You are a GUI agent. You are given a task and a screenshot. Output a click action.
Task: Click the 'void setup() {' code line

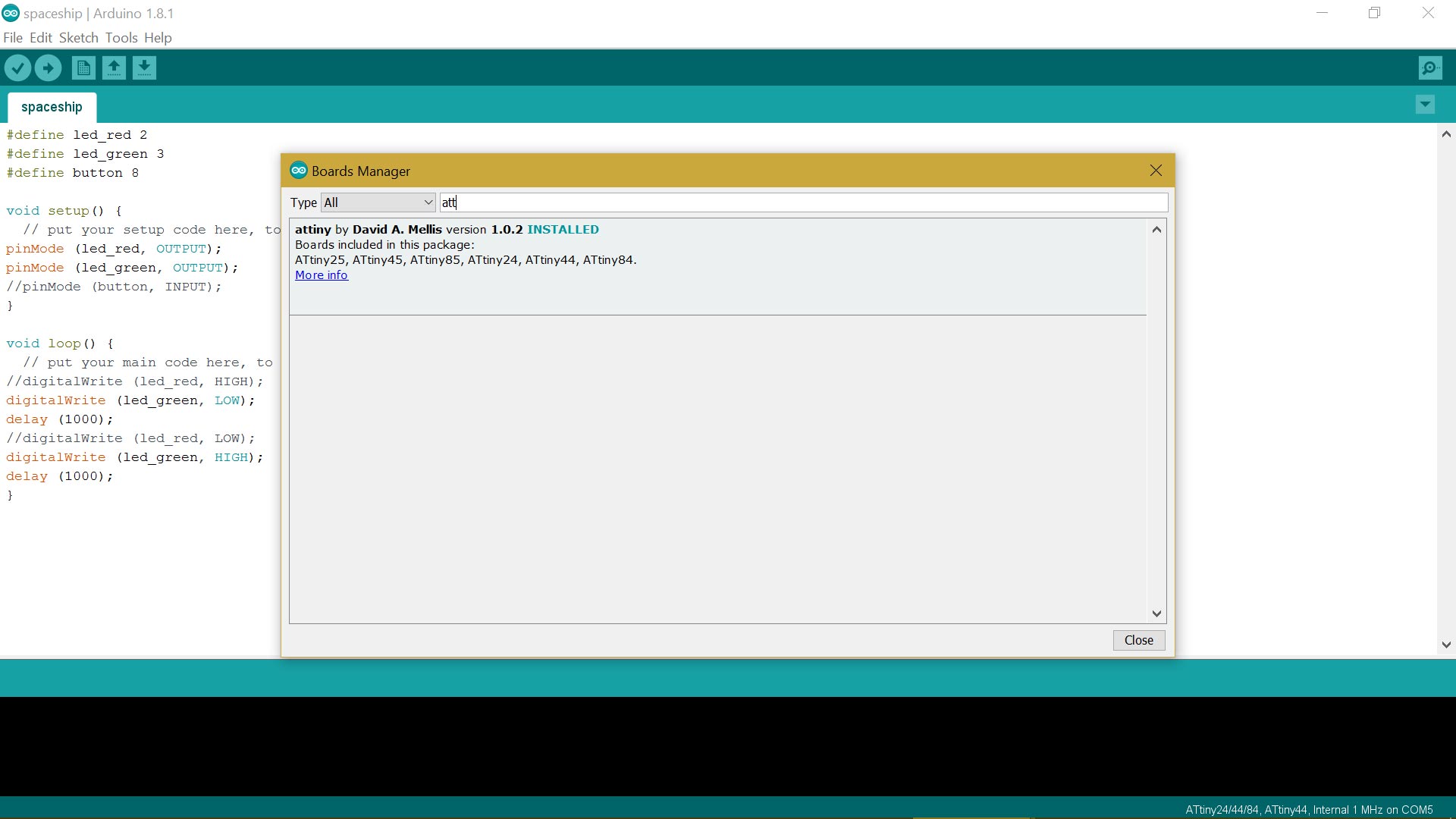click(x=64, y=211)
